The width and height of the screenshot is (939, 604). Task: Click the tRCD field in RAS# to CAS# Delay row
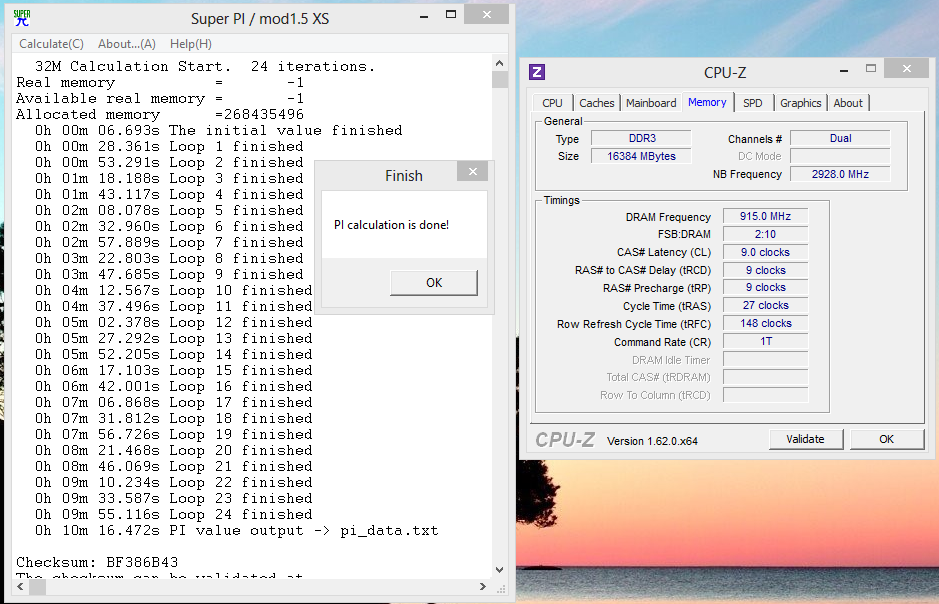click(765, 270)
